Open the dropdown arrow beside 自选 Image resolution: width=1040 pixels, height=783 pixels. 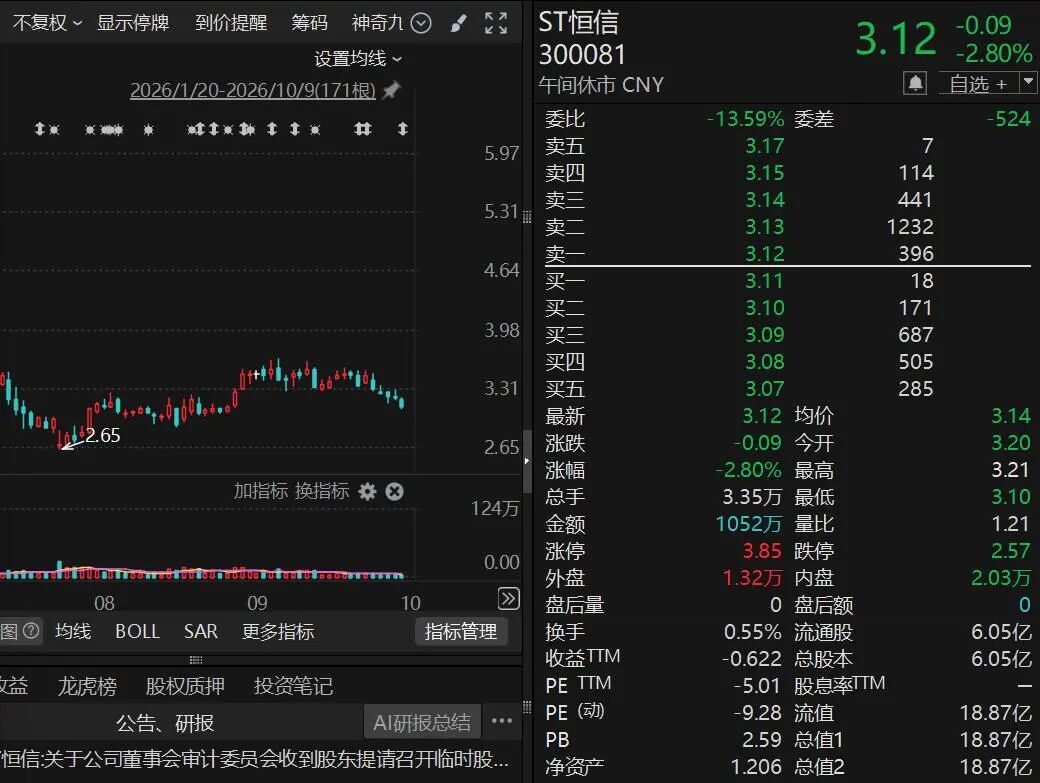pyautogui.click(x=1028, y=83)
